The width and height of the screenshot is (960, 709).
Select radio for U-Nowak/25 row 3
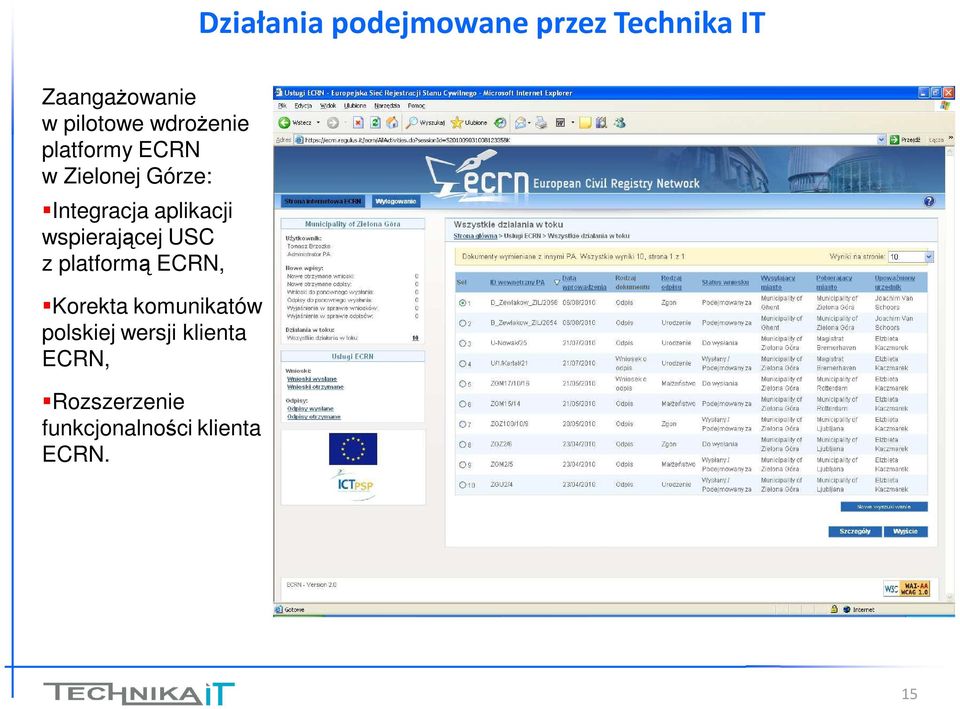[462, 343]
